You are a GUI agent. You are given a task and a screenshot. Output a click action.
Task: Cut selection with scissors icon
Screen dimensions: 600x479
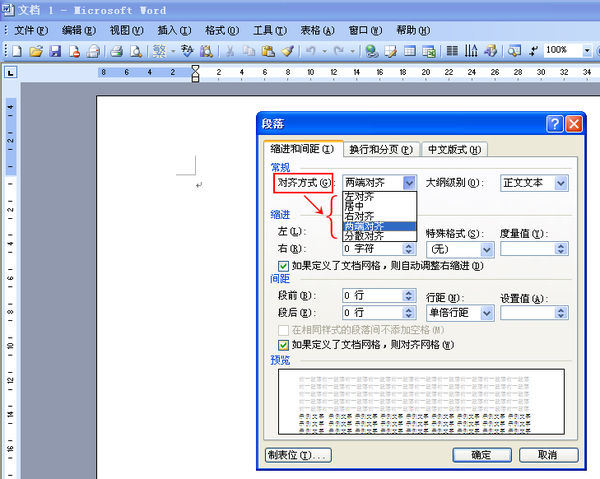coord(230,51)
